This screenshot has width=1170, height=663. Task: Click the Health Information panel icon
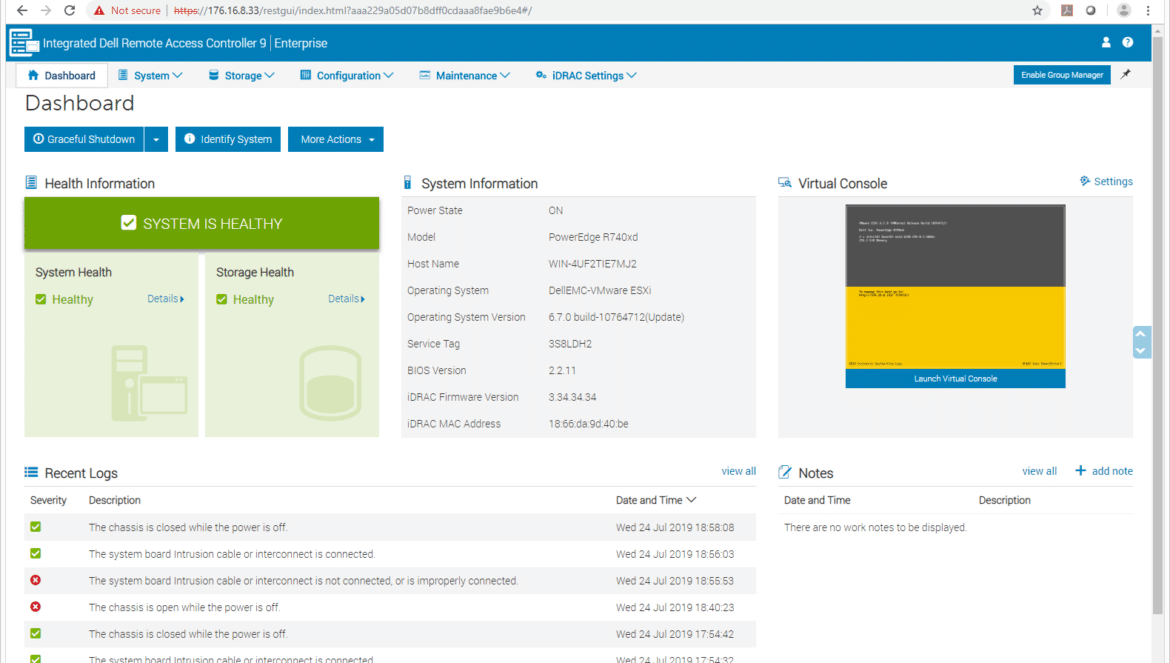31,183
